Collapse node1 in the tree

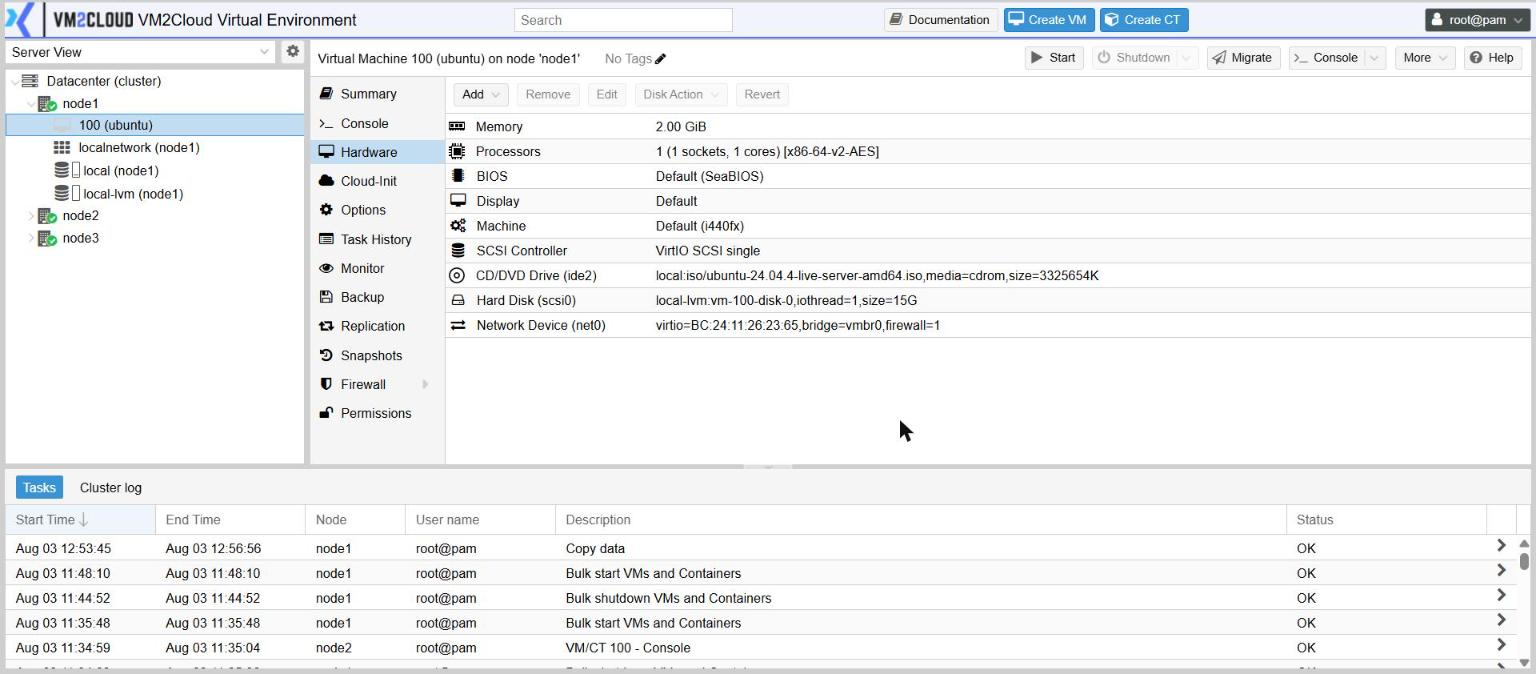[x=31, y=104]
